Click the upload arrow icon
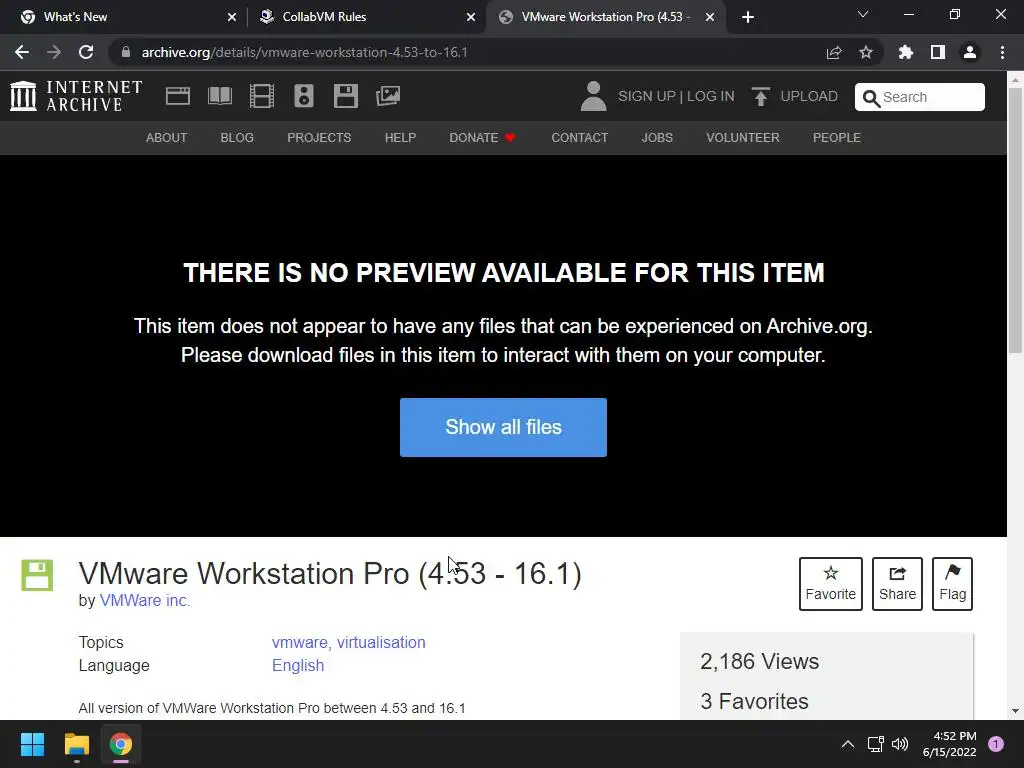Viewport: 1024px width, 768px height. (761, 97)
